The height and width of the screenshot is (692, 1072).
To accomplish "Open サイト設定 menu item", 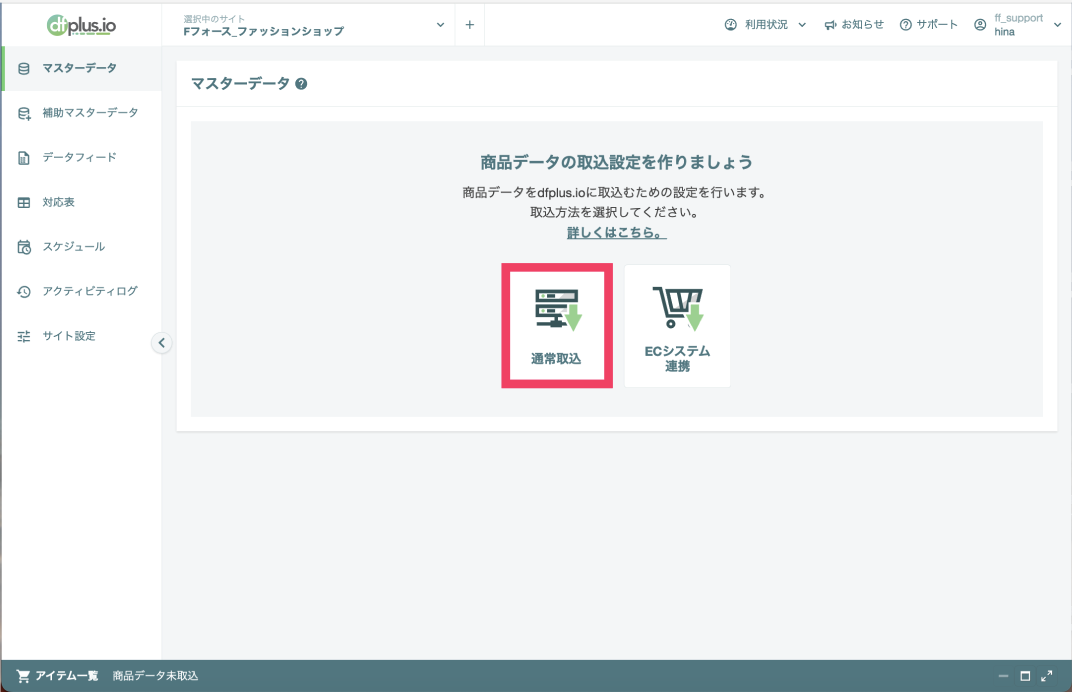I will tap(81, 336).
